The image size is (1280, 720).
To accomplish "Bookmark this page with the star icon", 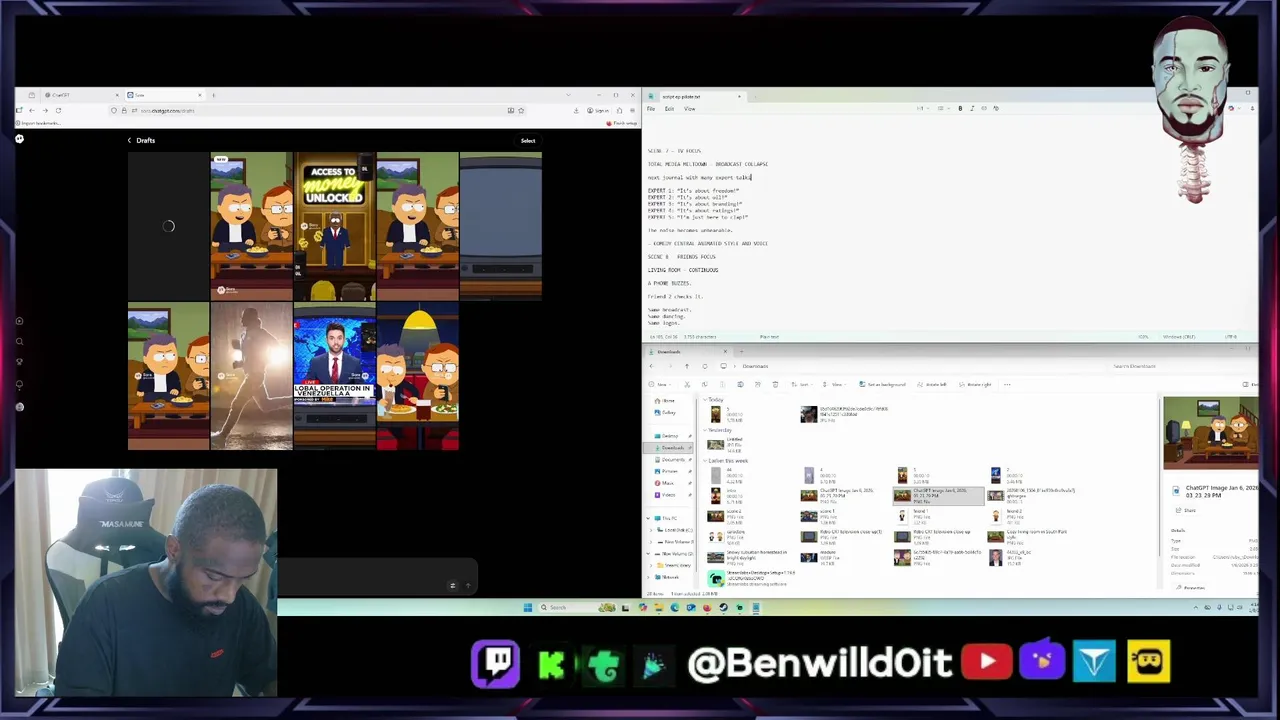I will click(x=521, y=110).
